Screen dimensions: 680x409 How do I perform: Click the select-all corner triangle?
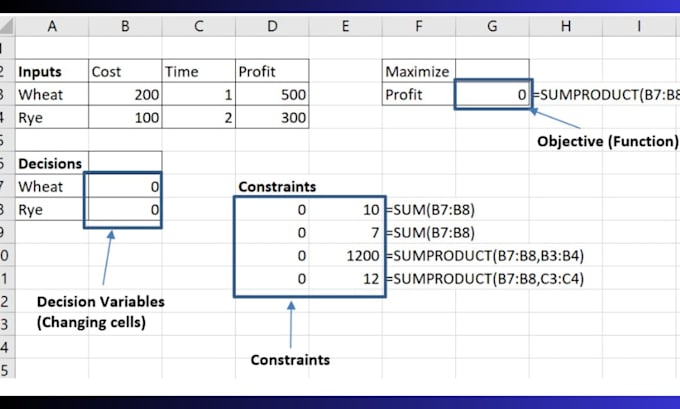point(7,26)
